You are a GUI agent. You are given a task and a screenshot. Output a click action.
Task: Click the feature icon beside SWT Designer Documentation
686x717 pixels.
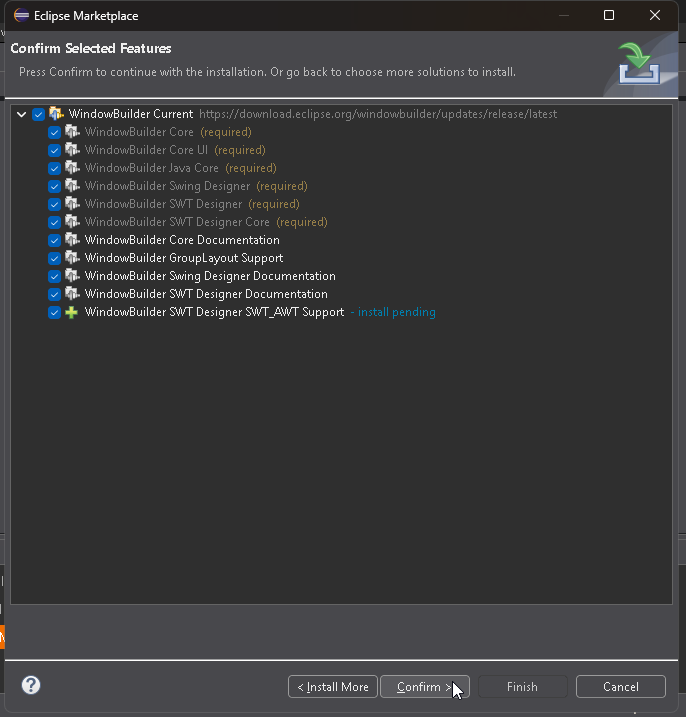72,294
